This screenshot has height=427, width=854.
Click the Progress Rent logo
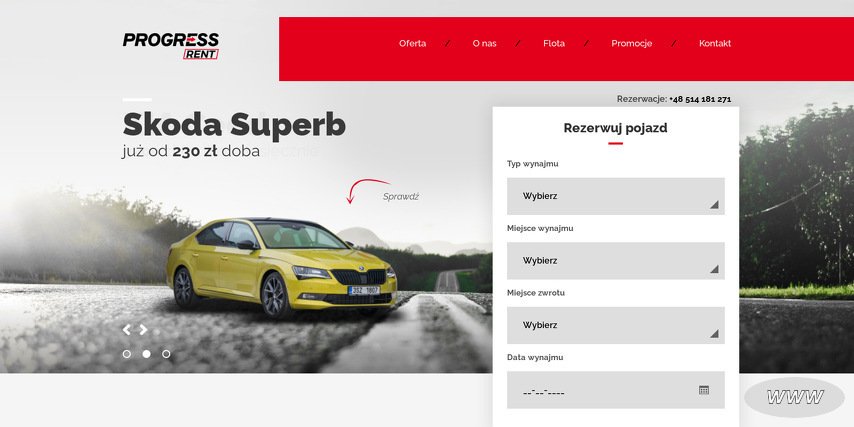click(170, 46)
